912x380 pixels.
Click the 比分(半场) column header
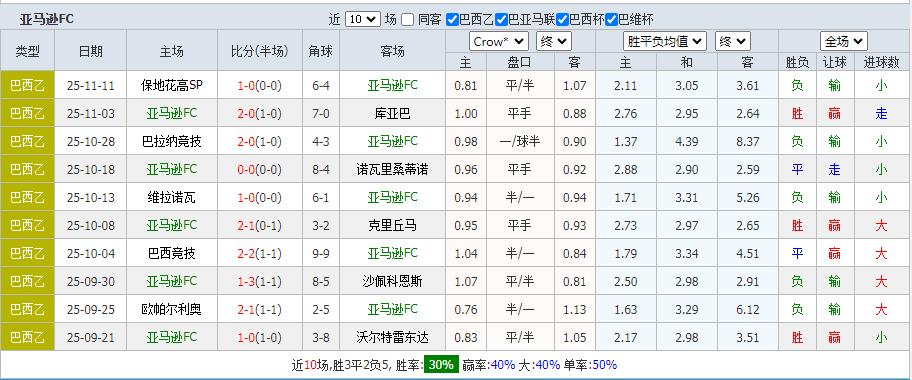coord(260,51)
